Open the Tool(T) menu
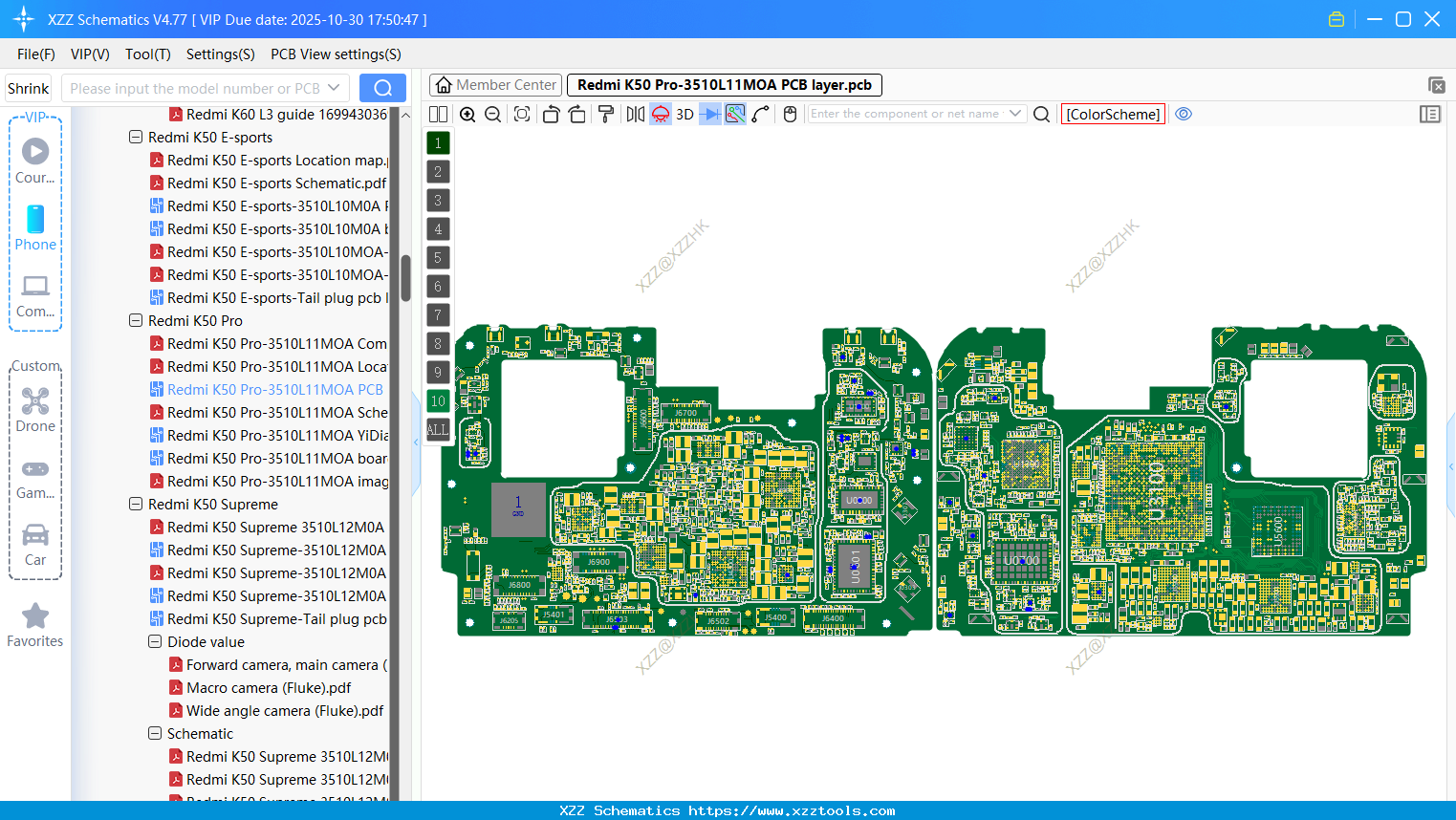1456x820 pixels. pyautogui.click(x=147, y=54)
